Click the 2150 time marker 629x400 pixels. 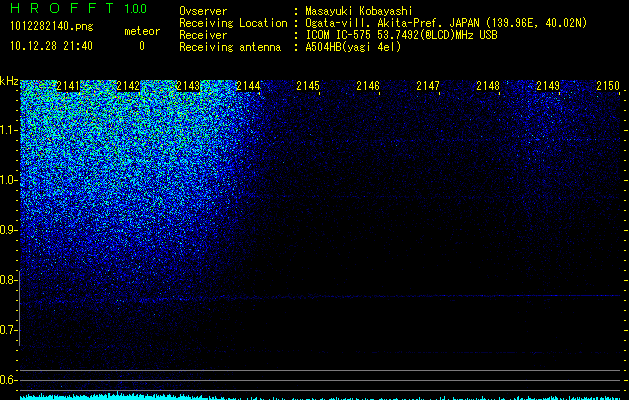pyautogui.click(x=608, y=86)
